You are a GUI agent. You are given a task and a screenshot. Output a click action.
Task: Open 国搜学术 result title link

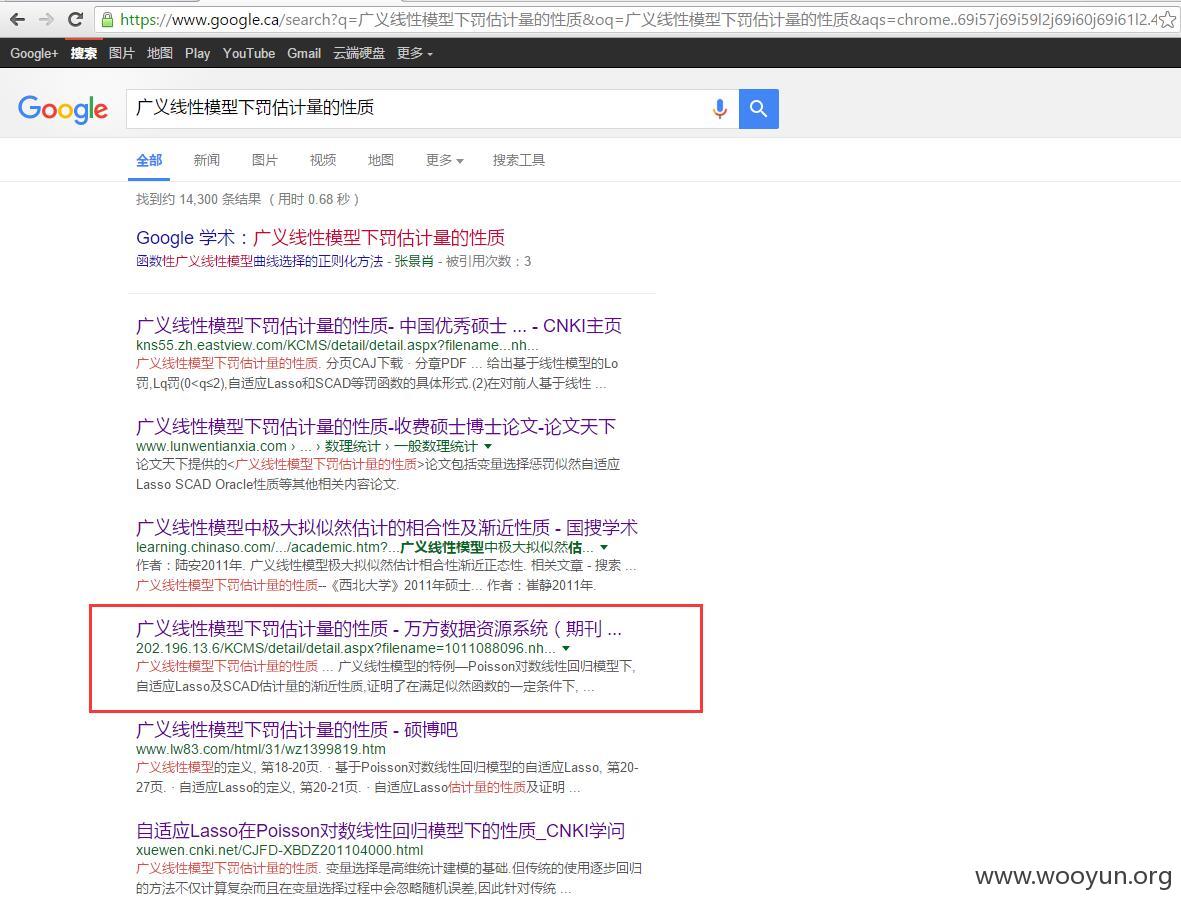click(x=386, y=527)
